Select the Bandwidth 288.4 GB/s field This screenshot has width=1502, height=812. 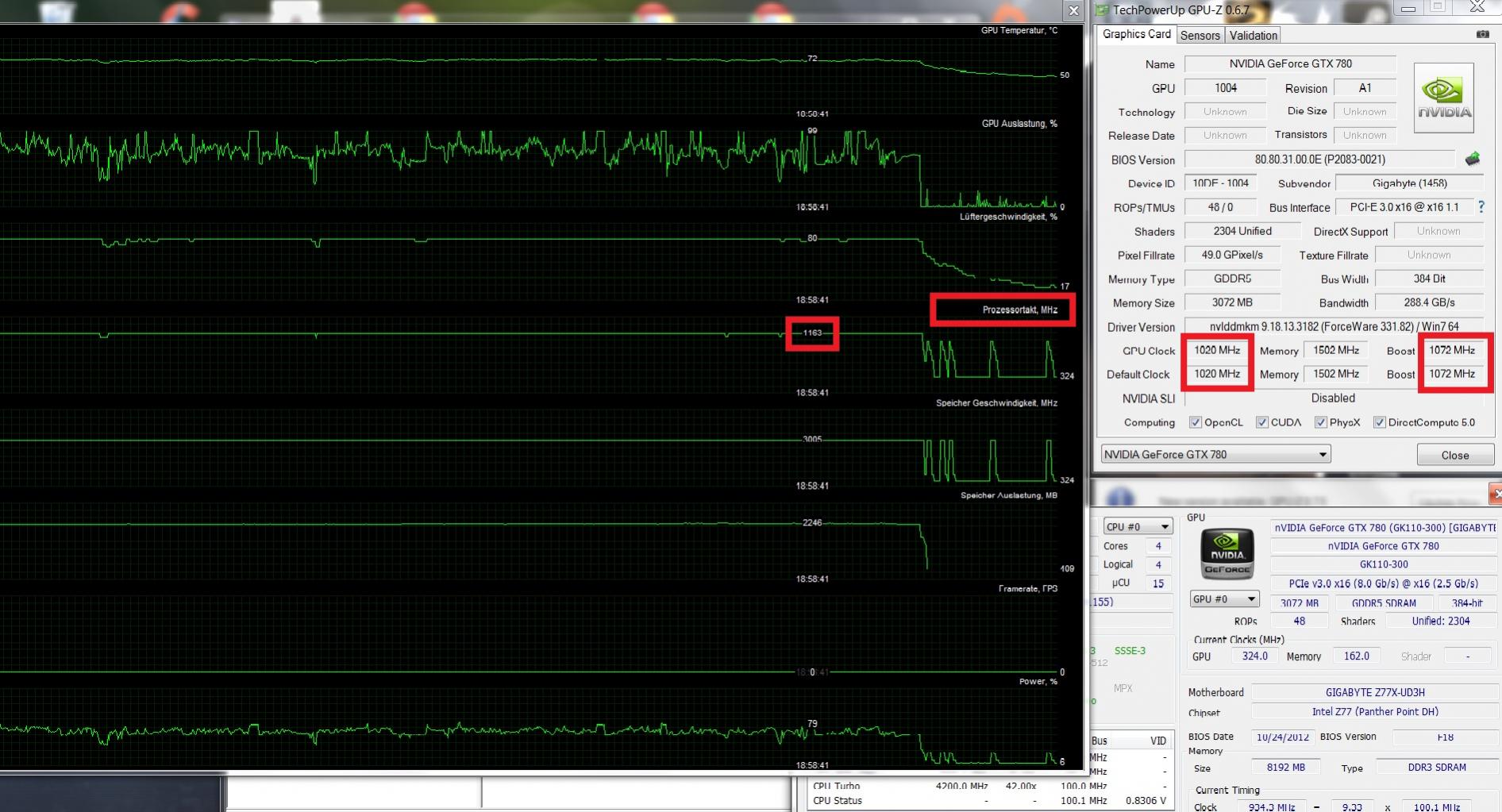tap(1429, 302)
